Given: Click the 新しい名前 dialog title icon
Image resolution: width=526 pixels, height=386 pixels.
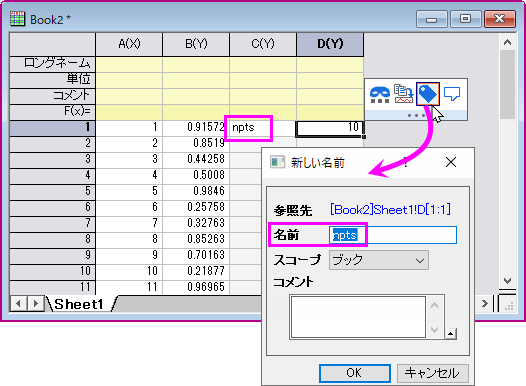Looking at the screenshot, I should pyautogui.click(x=277, y=162).
